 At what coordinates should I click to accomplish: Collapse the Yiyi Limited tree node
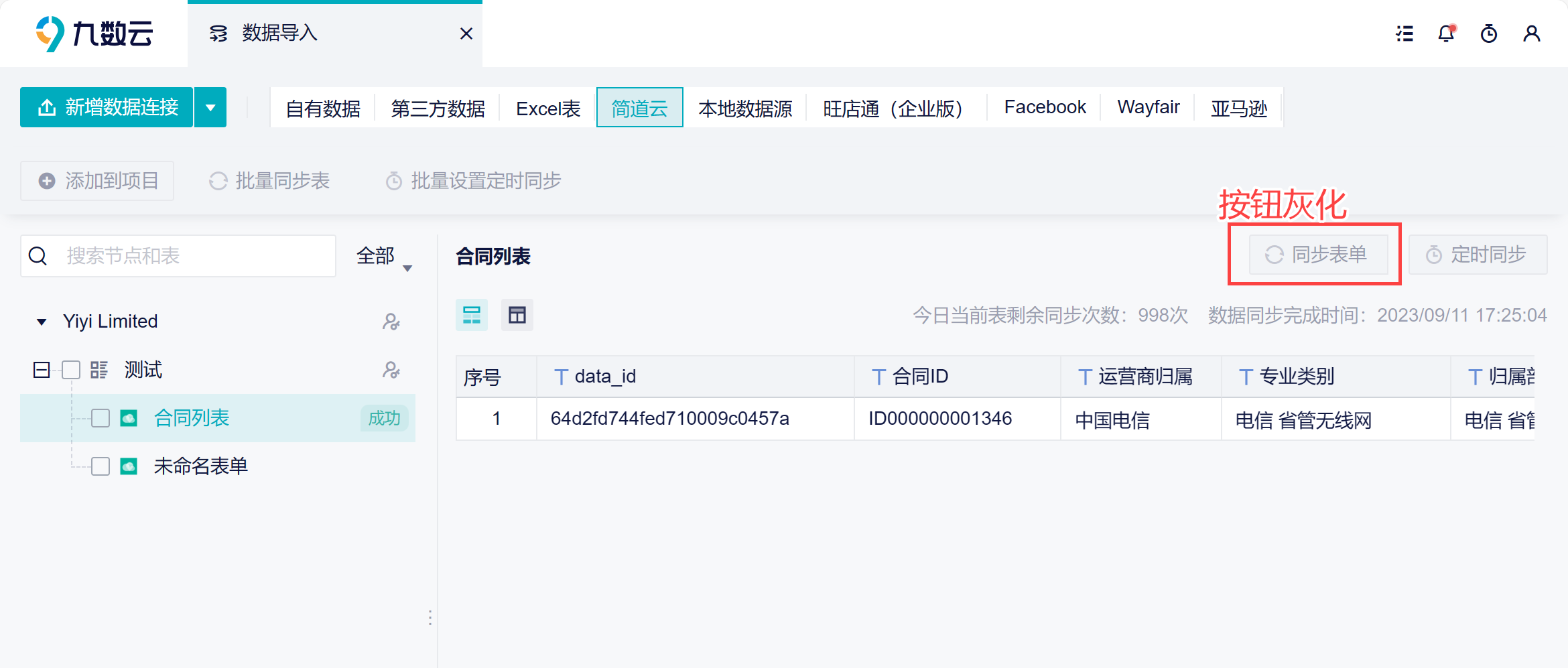(42, 322)
